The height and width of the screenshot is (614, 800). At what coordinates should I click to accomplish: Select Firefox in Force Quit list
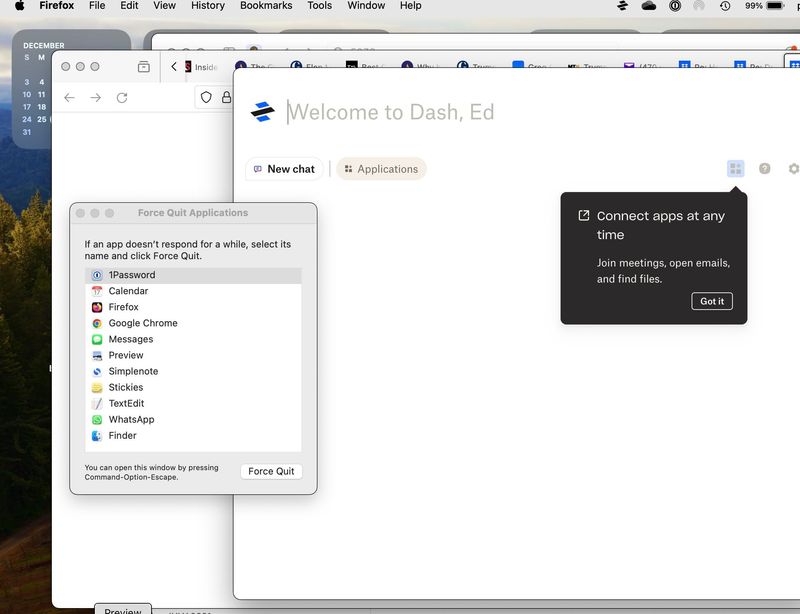point(123,307)
